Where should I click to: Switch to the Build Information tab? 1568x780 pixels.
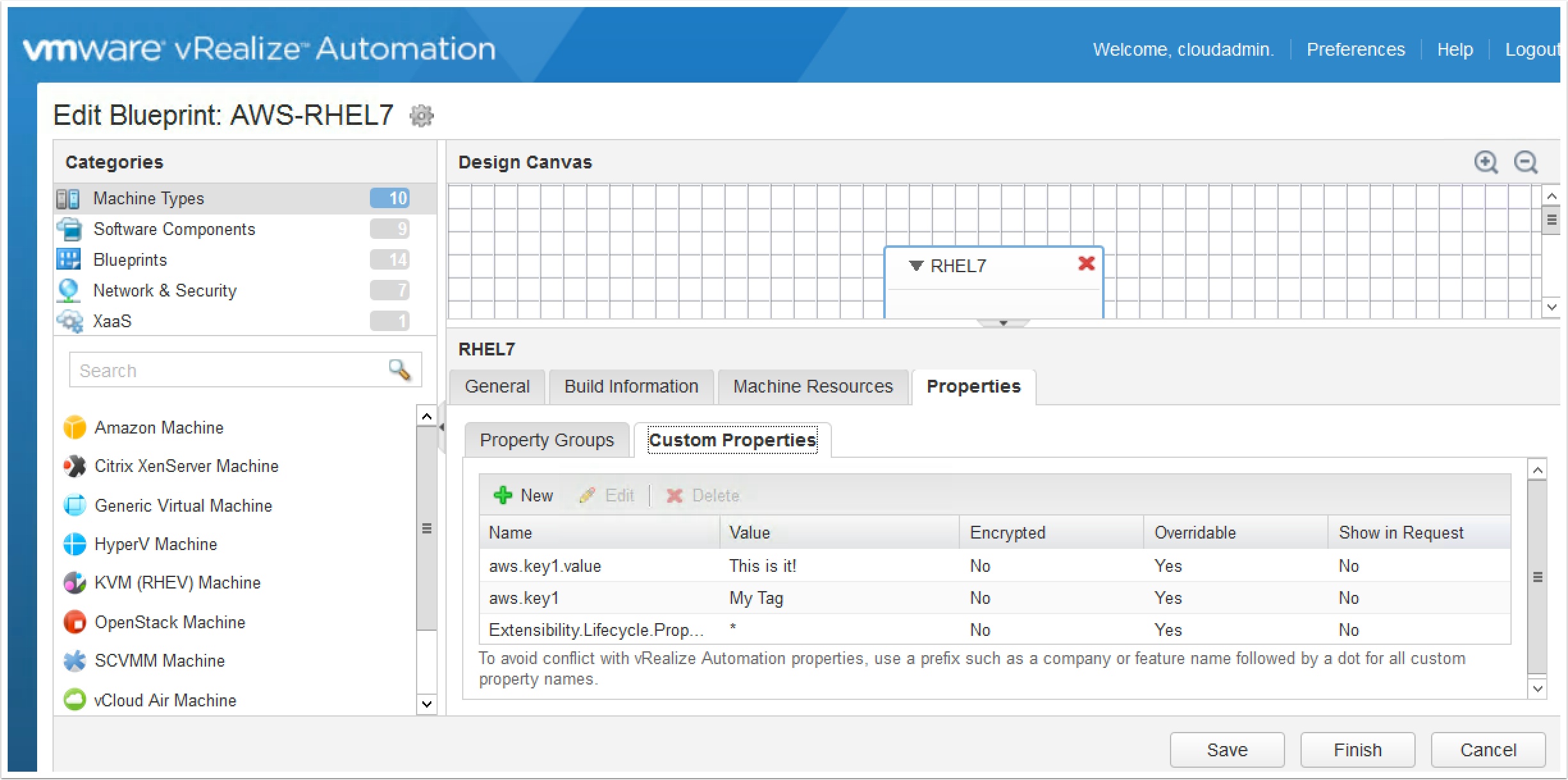point(630,386)
